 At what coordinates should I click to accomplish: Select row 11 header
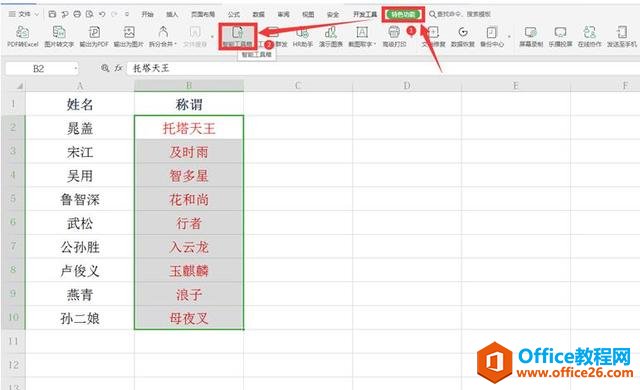[x=13, y=341]
